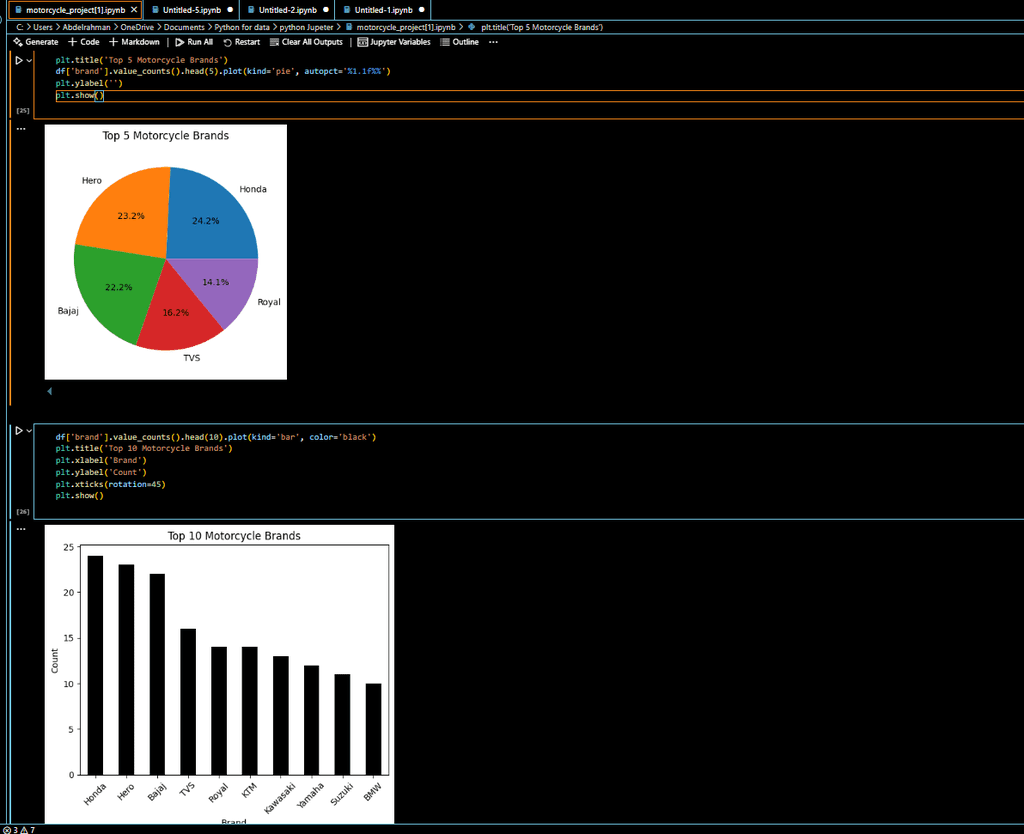Viewport: 1024px width, 834px height.
Task: Select the plt.title breadcrumb symbol
Action: (536, 27)
